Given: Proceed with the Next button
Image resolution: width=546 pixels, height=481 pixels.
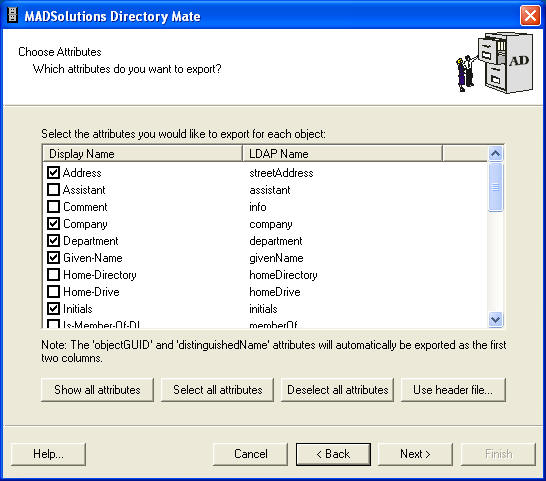Looking at the screenshot, I should [415, 454].
